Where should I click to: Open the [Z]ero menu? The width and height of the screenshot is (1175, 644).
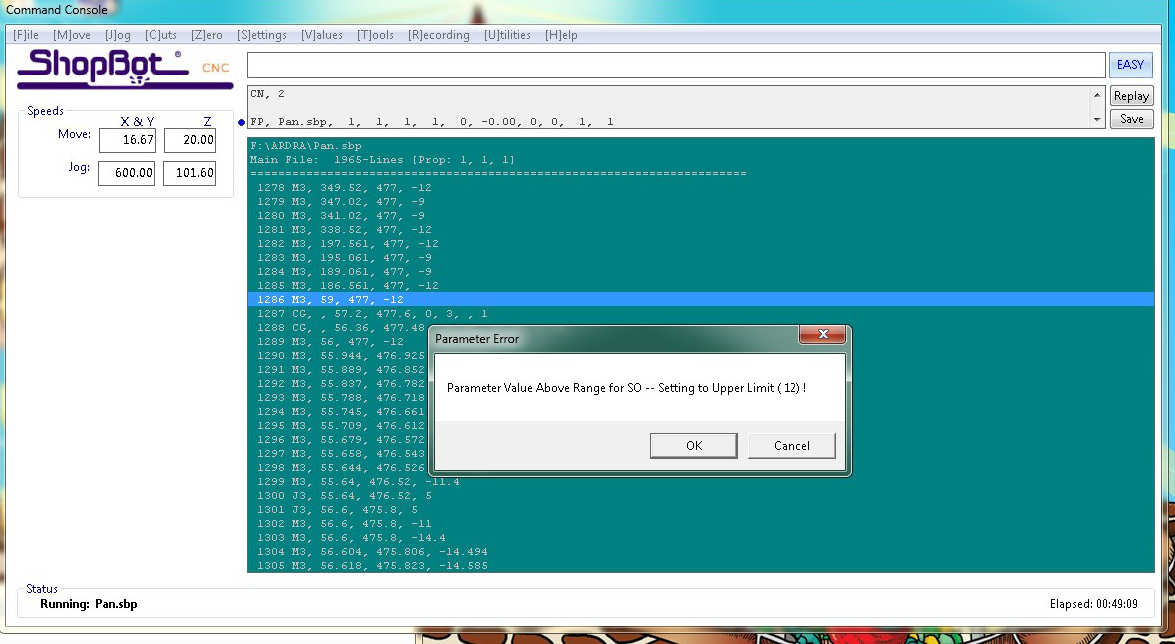point(207,35)
